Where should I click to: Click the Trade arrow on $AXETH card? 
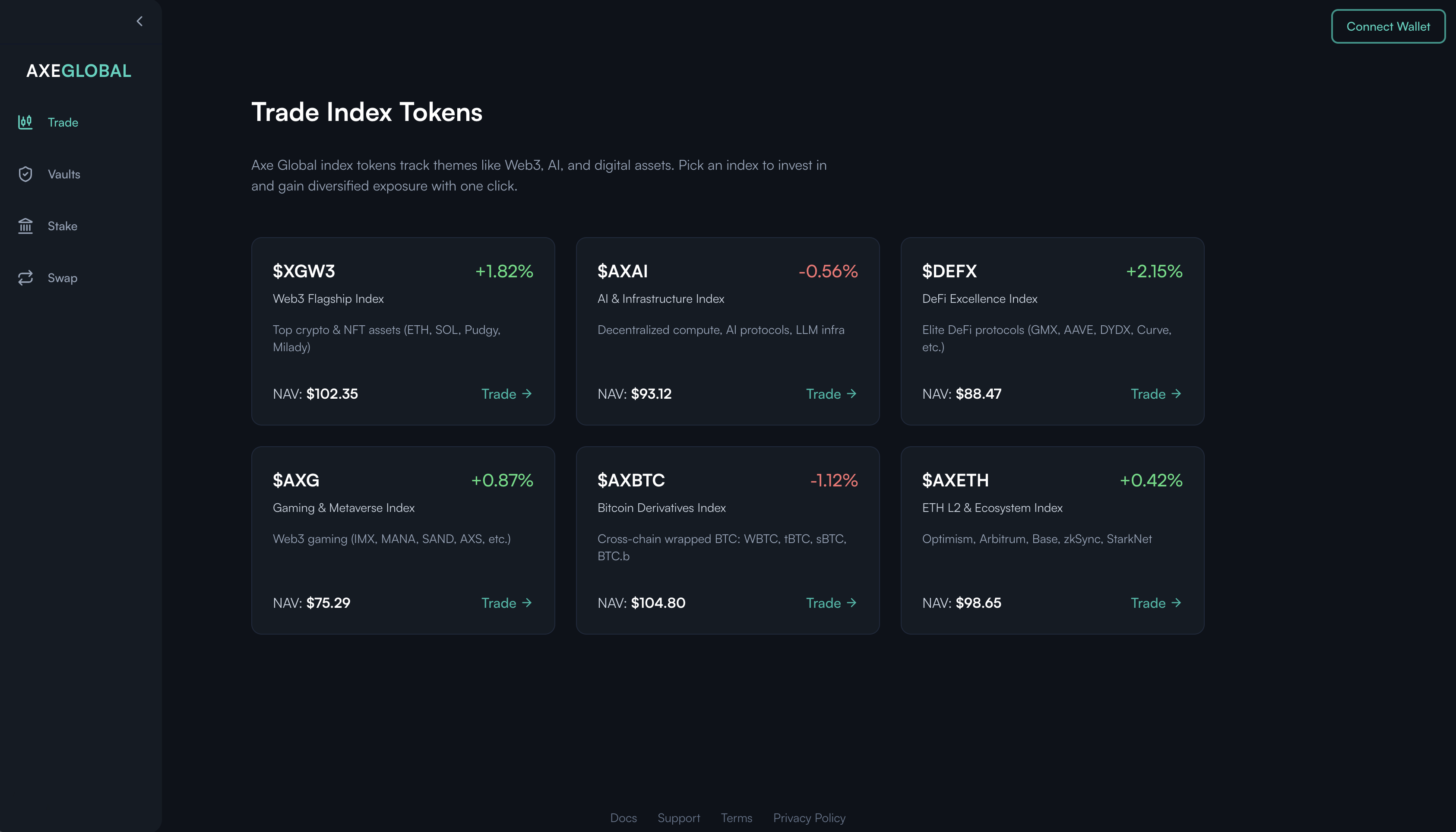point(1155,603)
